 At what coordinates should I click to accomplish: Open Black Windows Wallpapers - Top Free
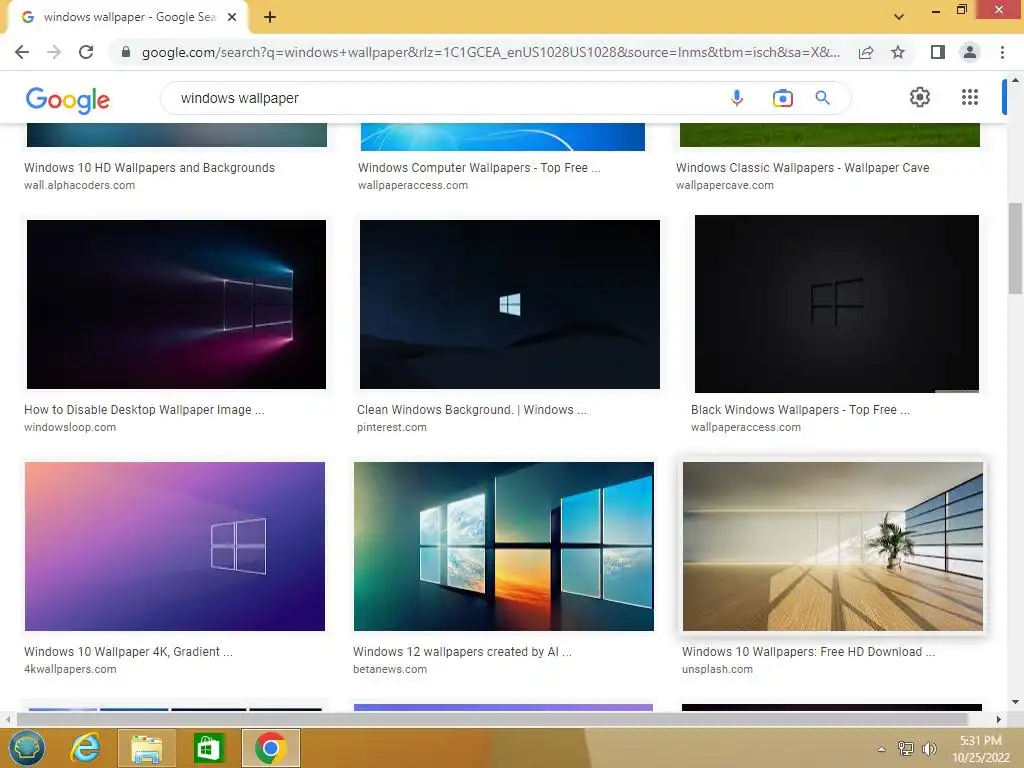pos(800,410)
